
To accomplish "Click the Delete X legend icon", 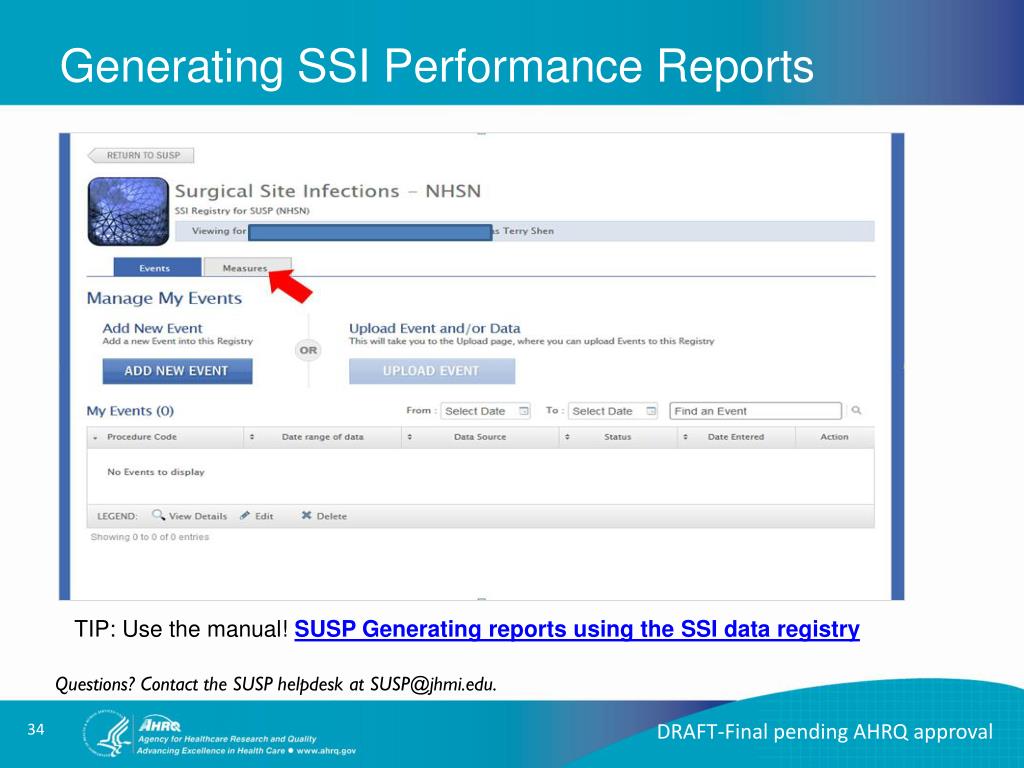I will tap(306, 515).
